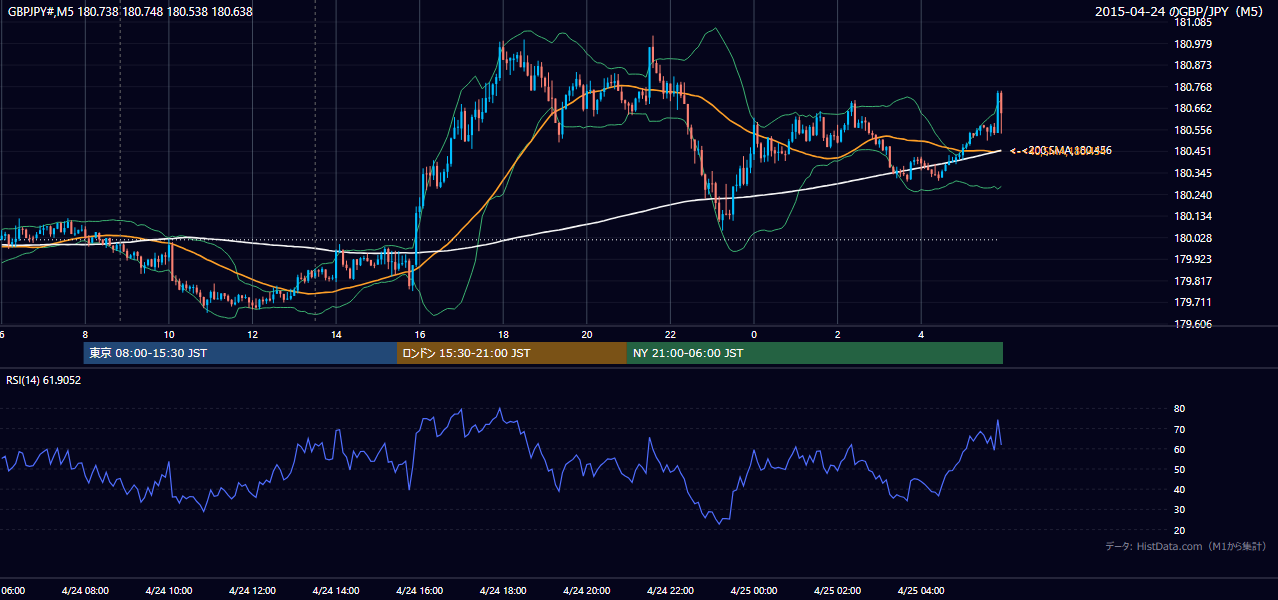Click price scale value 179.817
Screen dimensions: 1278x600
[1191, 281]
